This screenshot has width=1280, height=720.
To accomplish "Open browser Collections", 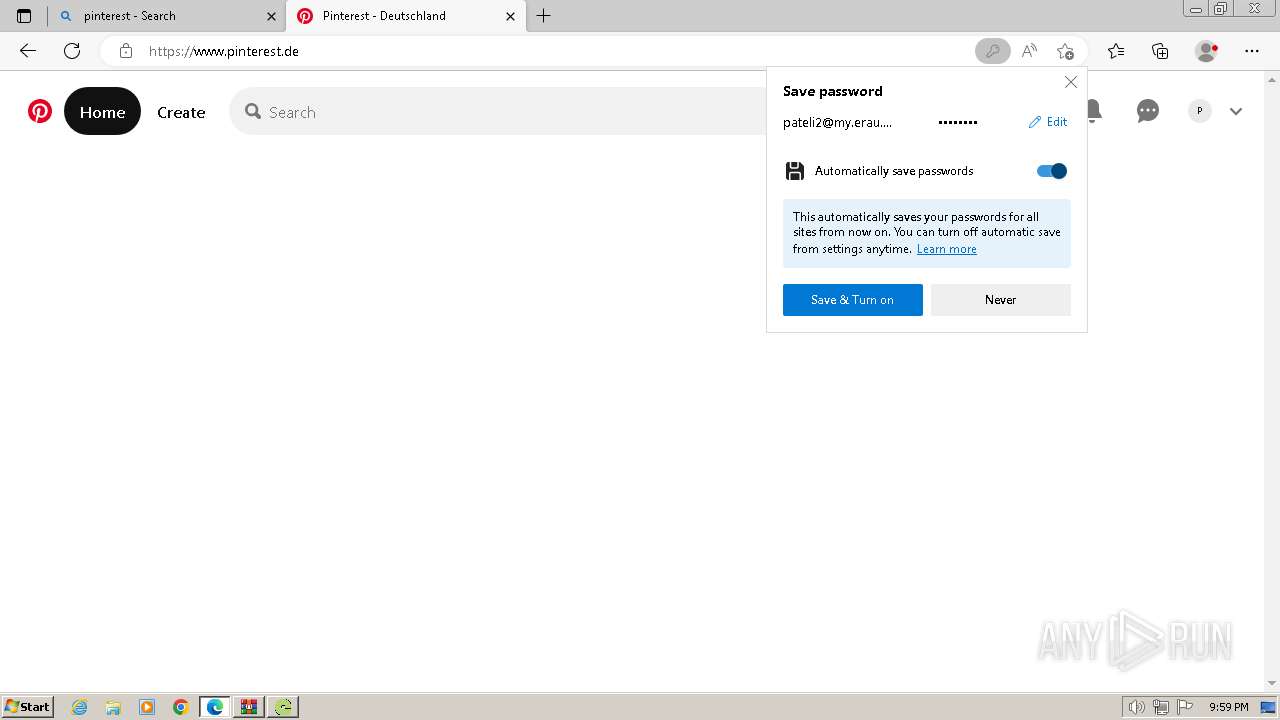I will 1160,51.
